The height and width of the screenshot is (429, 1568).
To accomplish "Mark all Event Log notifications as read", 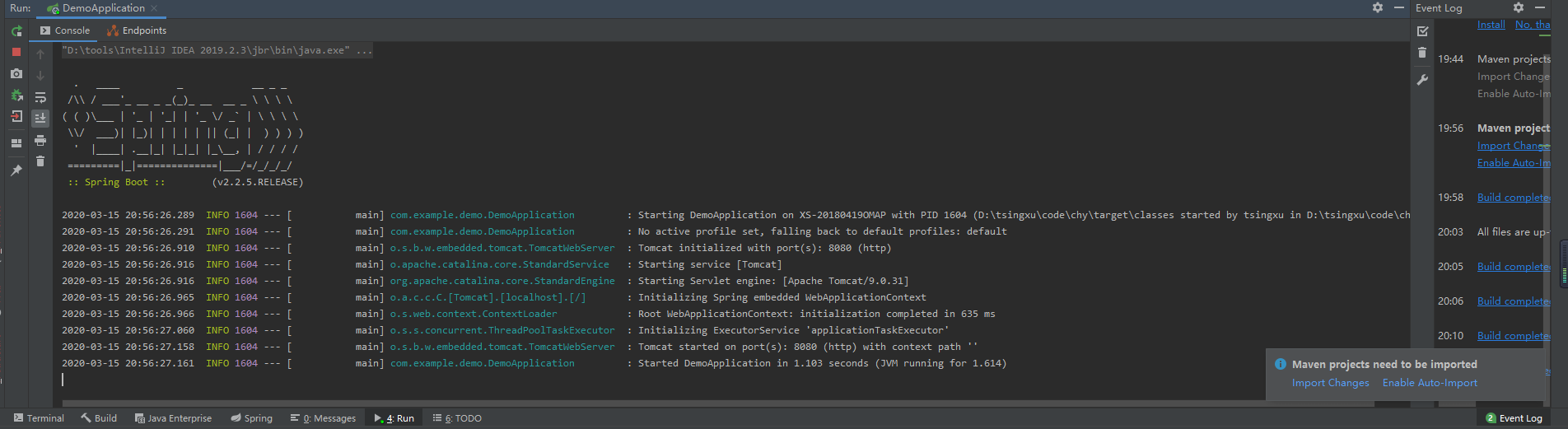I will coord(1422,31).
